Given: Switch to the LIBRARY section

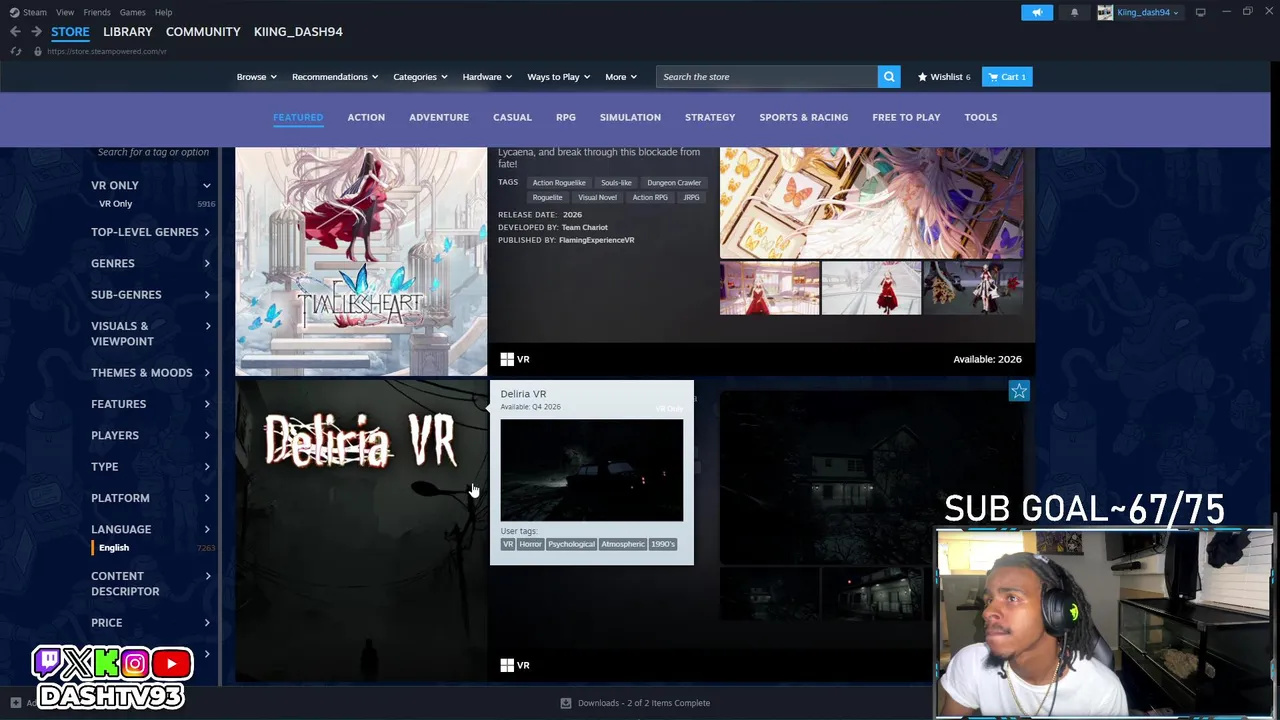Looking at the screenshot, I should [127, 32].
